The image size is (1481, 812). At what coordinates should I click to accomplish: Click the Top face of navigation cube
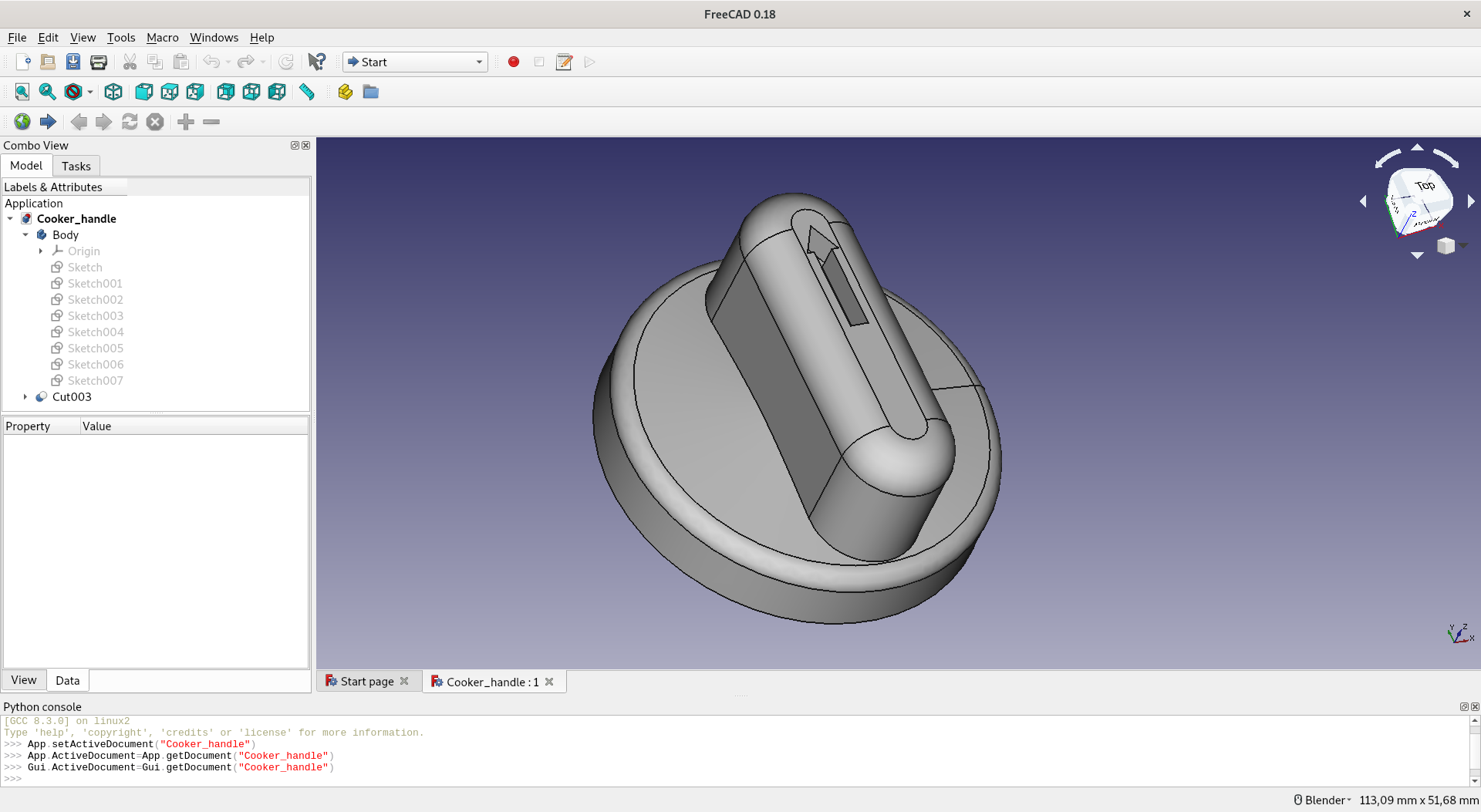[x=1425, y=186]
